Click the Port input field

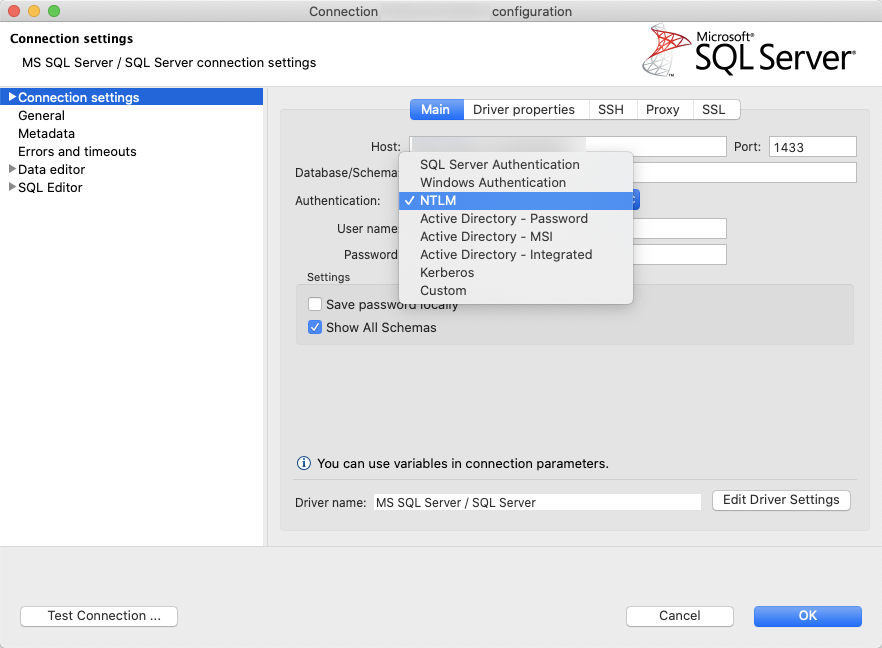point(812,146)
